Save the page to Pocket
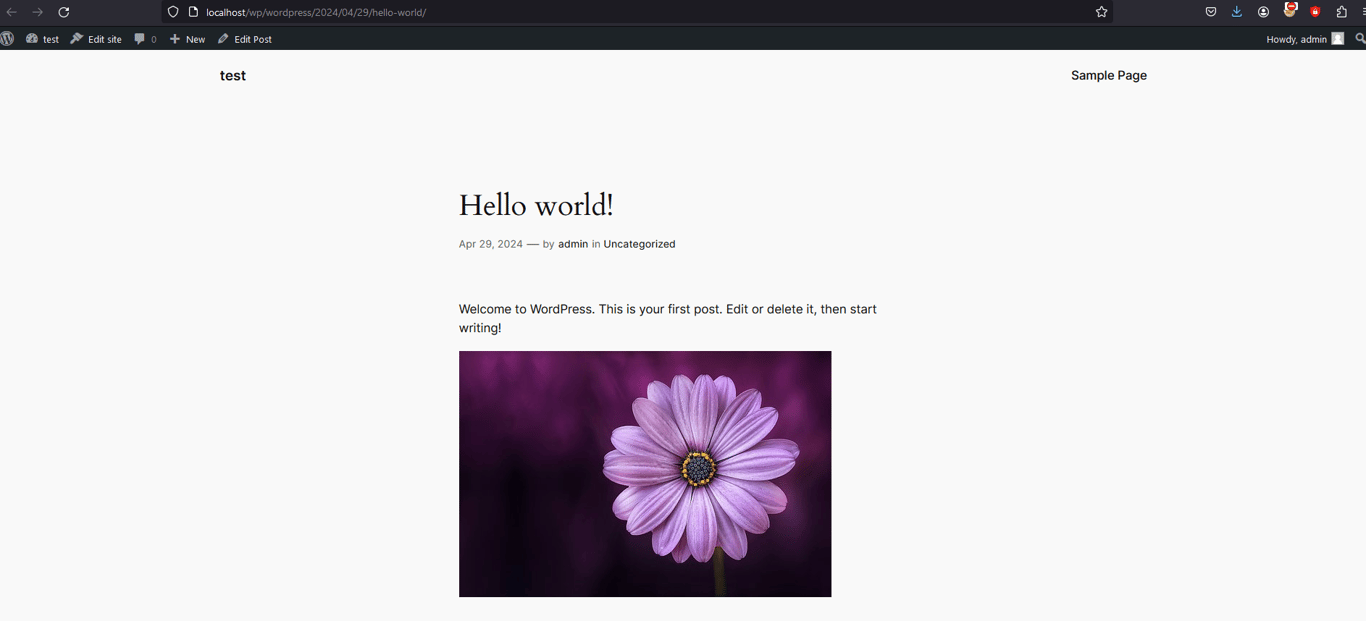The image size is (1366, 621). click(x=1211, y=12)
